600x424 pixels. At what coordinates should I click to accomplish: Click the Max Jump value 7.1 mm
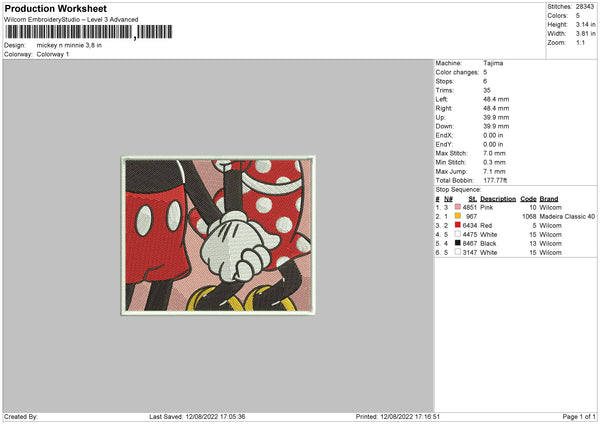pos(494,171)
